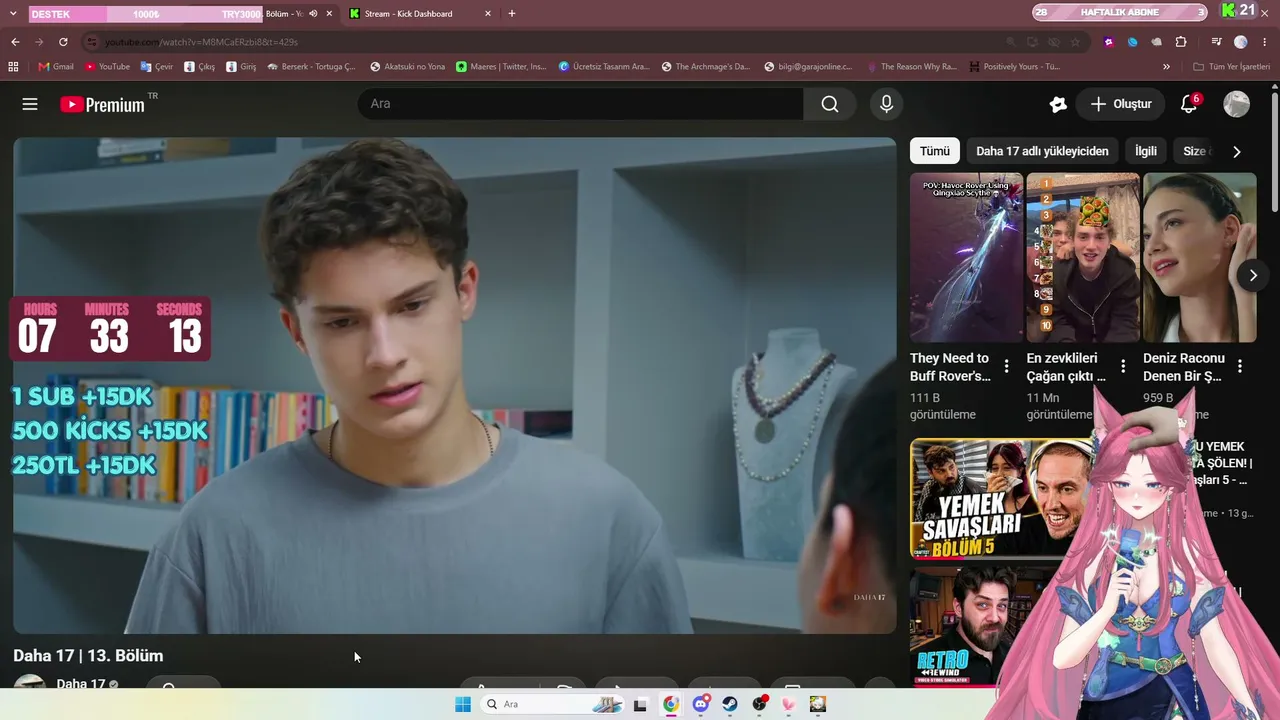Screen dimensions: 1280x720
Task: Open the Tüm Yer İşaretleri folder
Action: coord(1232,67)
